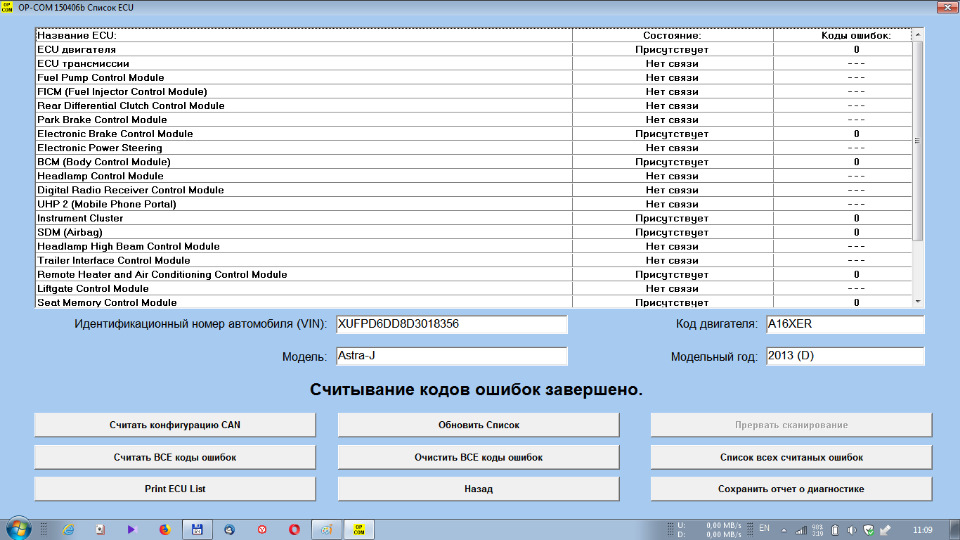Launch Internet Explorer from the taskbar
Image resolution: width=960 pixels, height=540 pixels.
point(68,530)
